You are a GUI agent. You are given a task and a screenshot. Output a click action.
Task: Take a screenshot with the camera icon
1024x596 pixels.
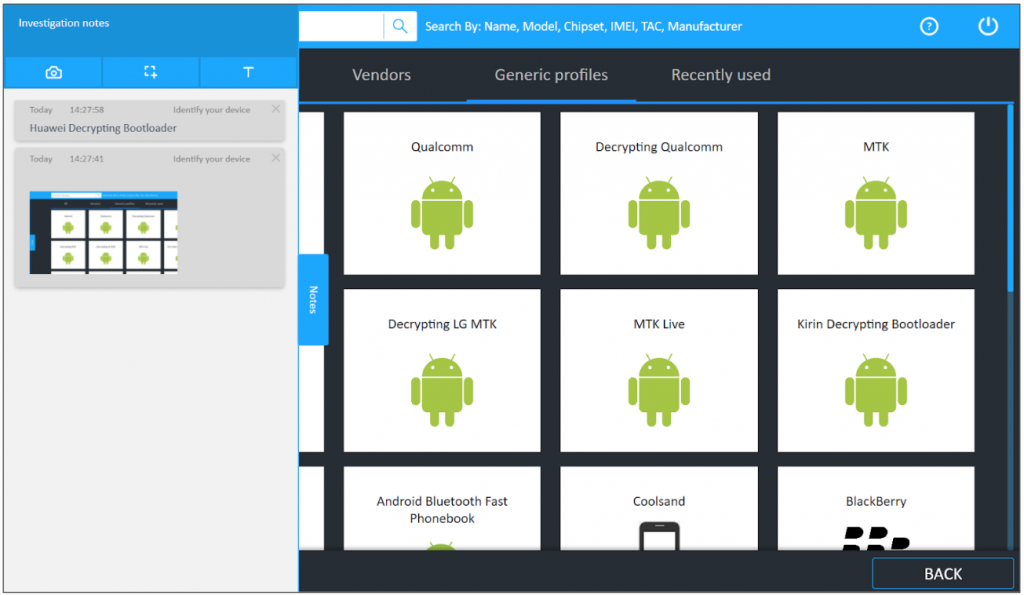pyautogui.click(x=54, y=72)
